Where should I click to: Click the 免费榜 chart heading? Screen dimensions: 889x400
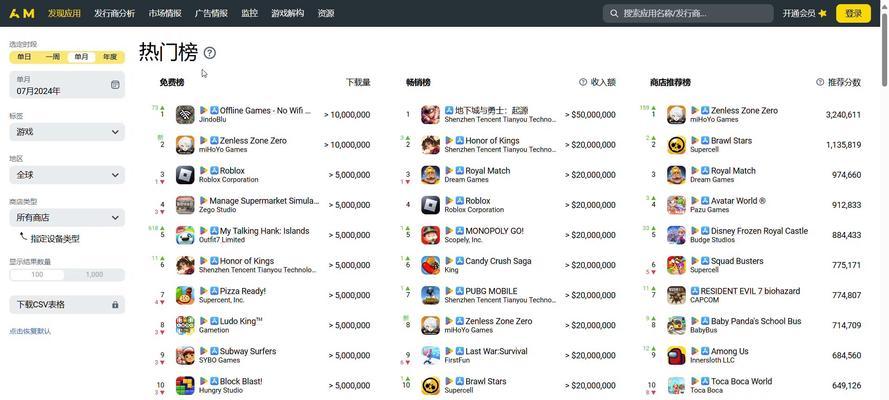pos(172,82)
